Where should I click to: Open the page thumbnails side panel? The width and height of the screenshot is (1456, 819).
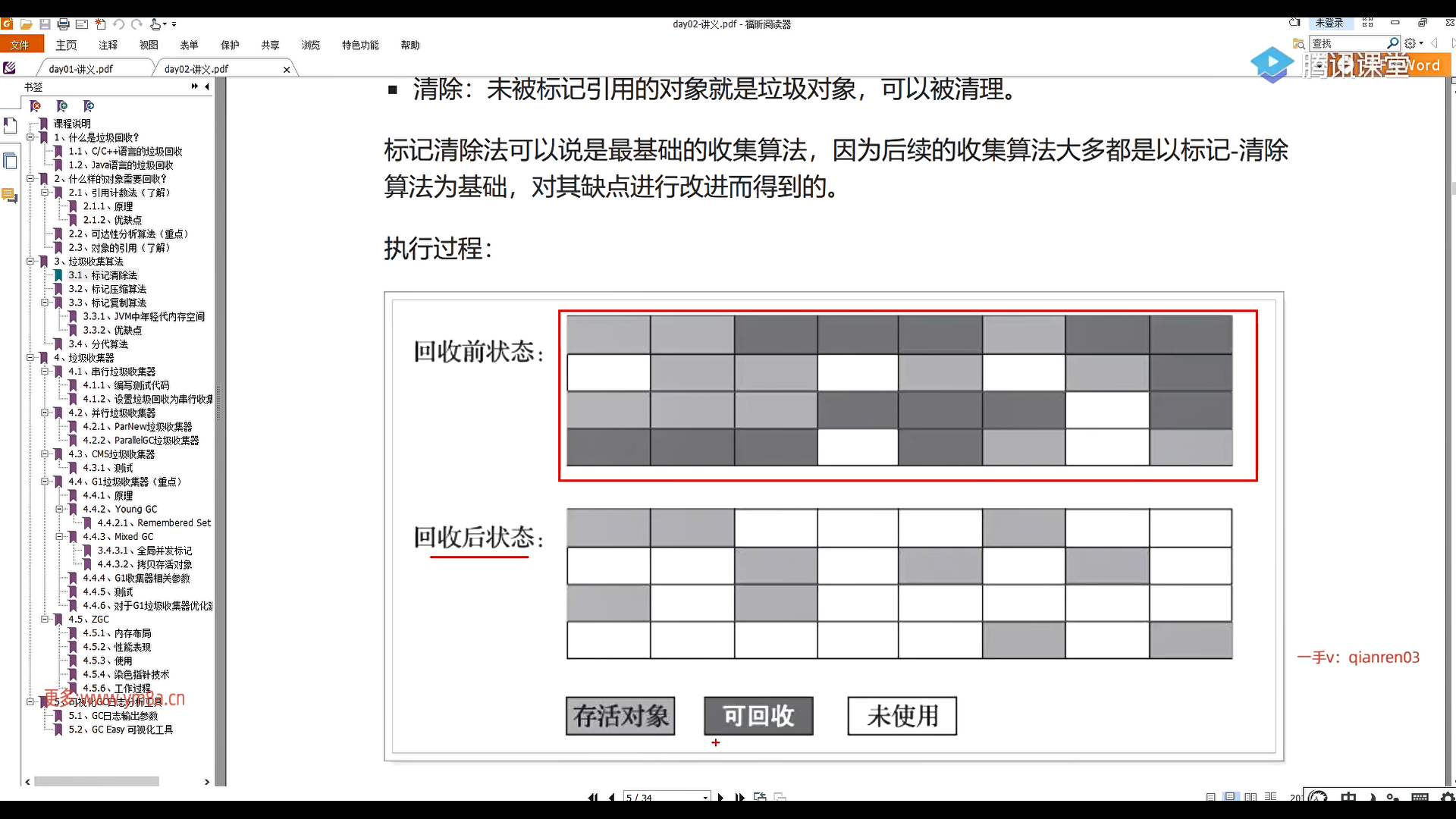(x=10, y=161)
